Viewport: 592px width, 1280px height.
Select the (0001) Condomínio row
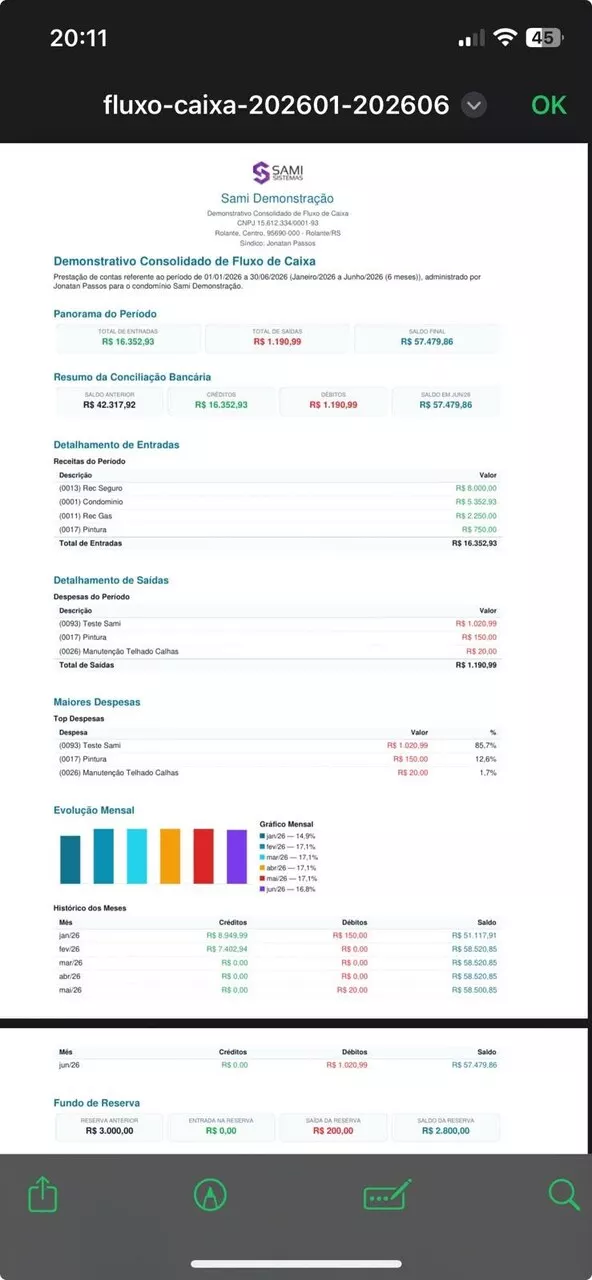pos(277,501)
